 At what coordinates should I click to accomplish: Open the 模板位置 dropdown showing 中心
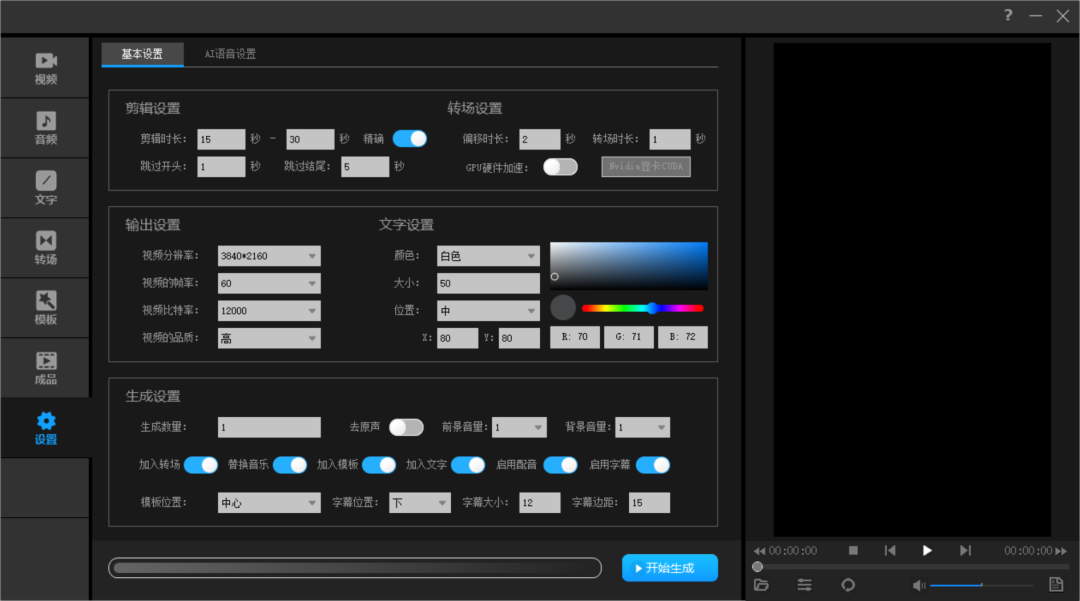click(269, 503)
